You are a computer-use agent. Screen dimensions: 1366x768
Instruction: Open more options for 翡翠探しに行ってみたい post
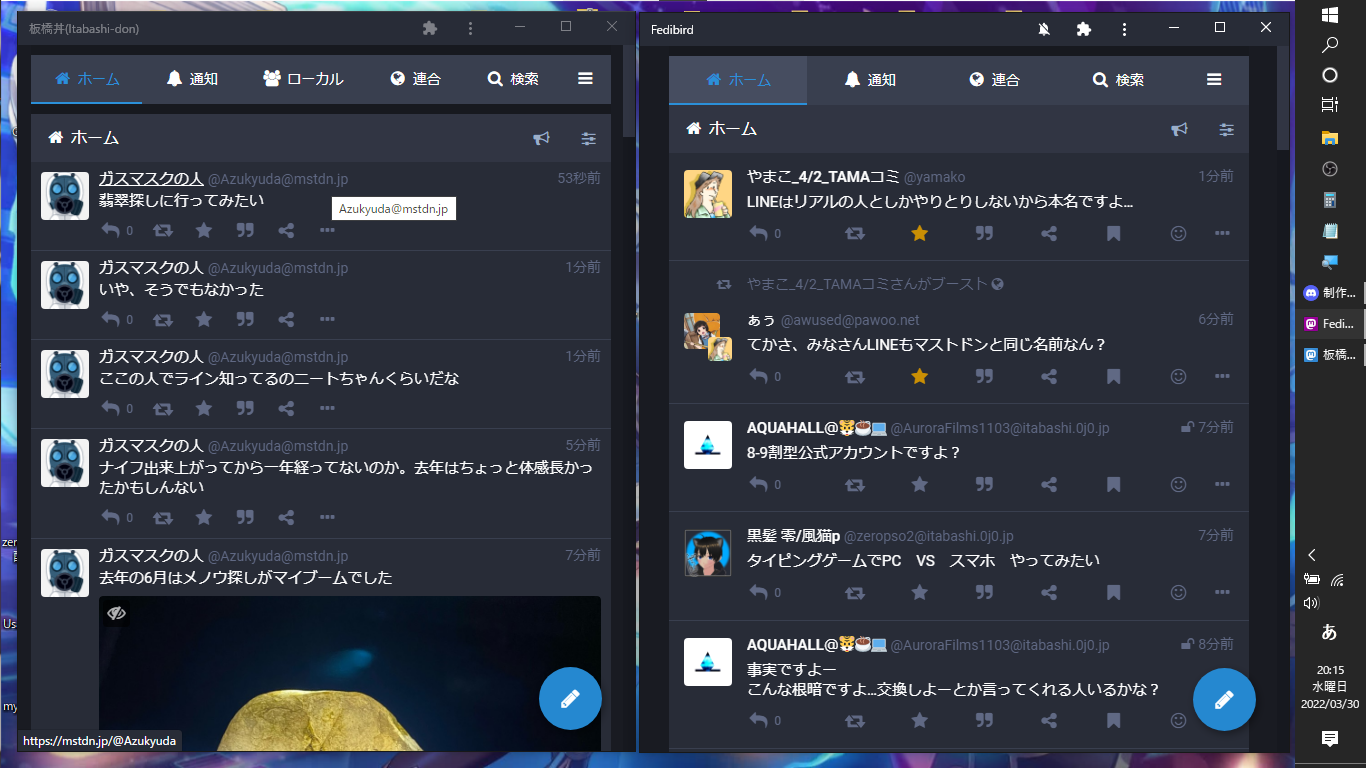pyautogui.click(x=327, y=230)
